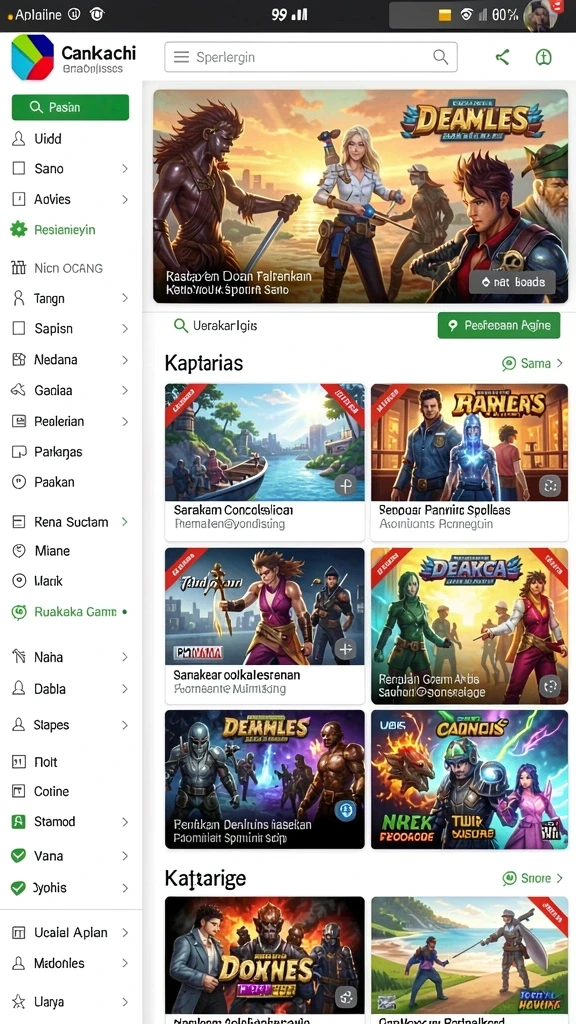Click corner icon on Sepooar Panniirc Spolleas card

coord(550,486)
